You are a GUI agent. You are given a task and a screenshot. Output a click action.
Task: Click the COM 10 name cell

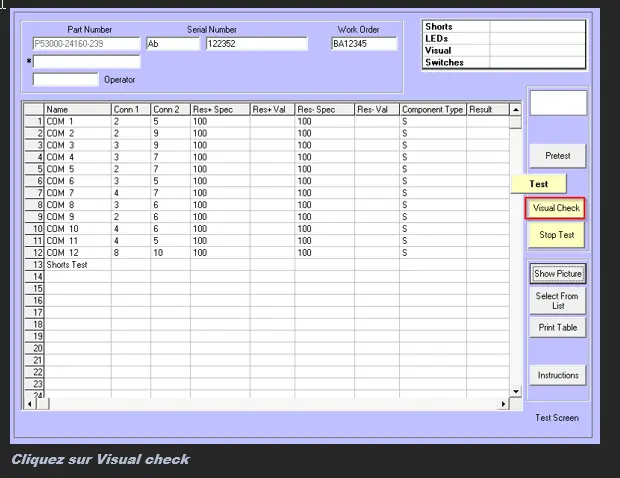[x=78, y=229]
